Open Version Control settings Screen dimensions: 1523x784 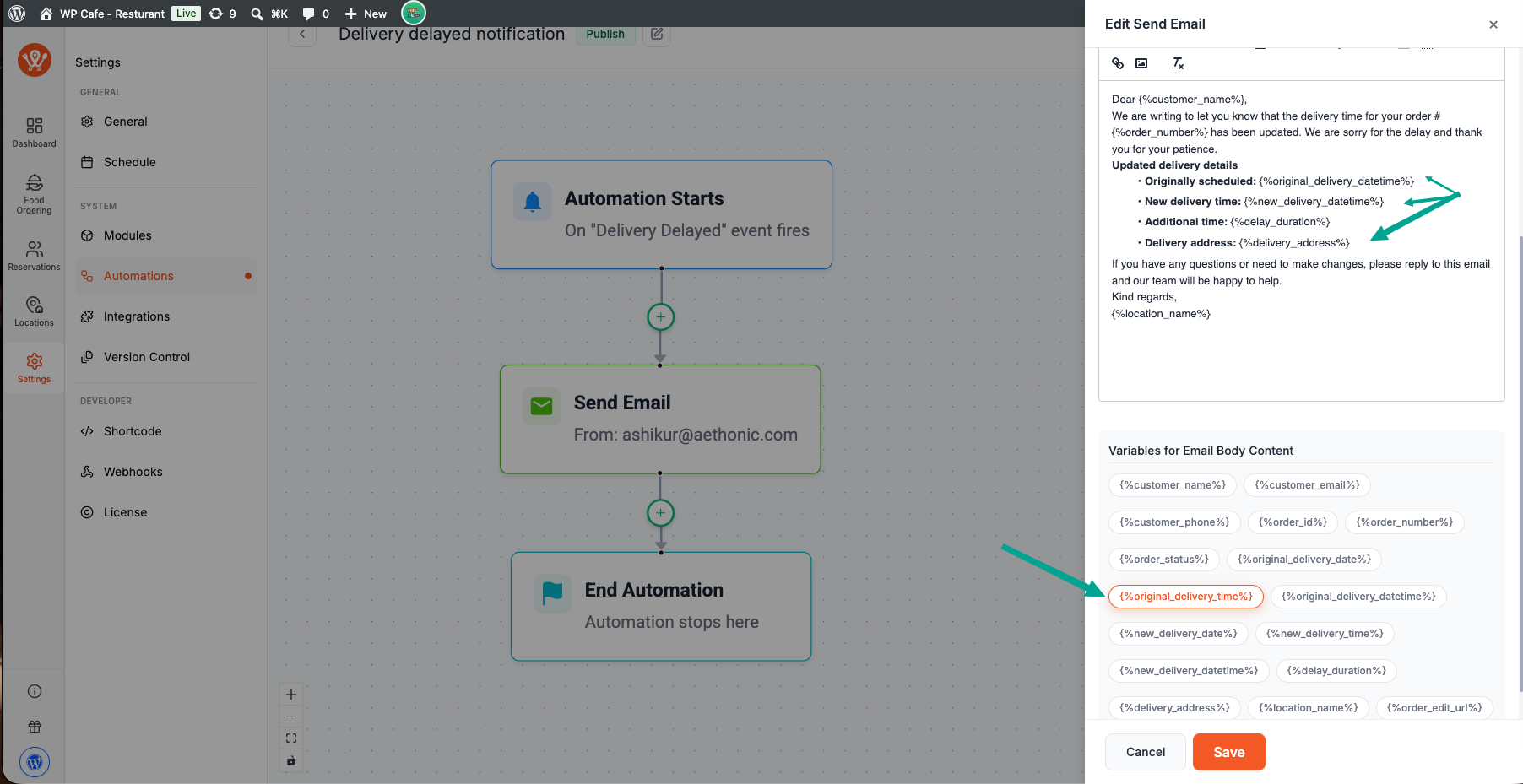point(165,357)
